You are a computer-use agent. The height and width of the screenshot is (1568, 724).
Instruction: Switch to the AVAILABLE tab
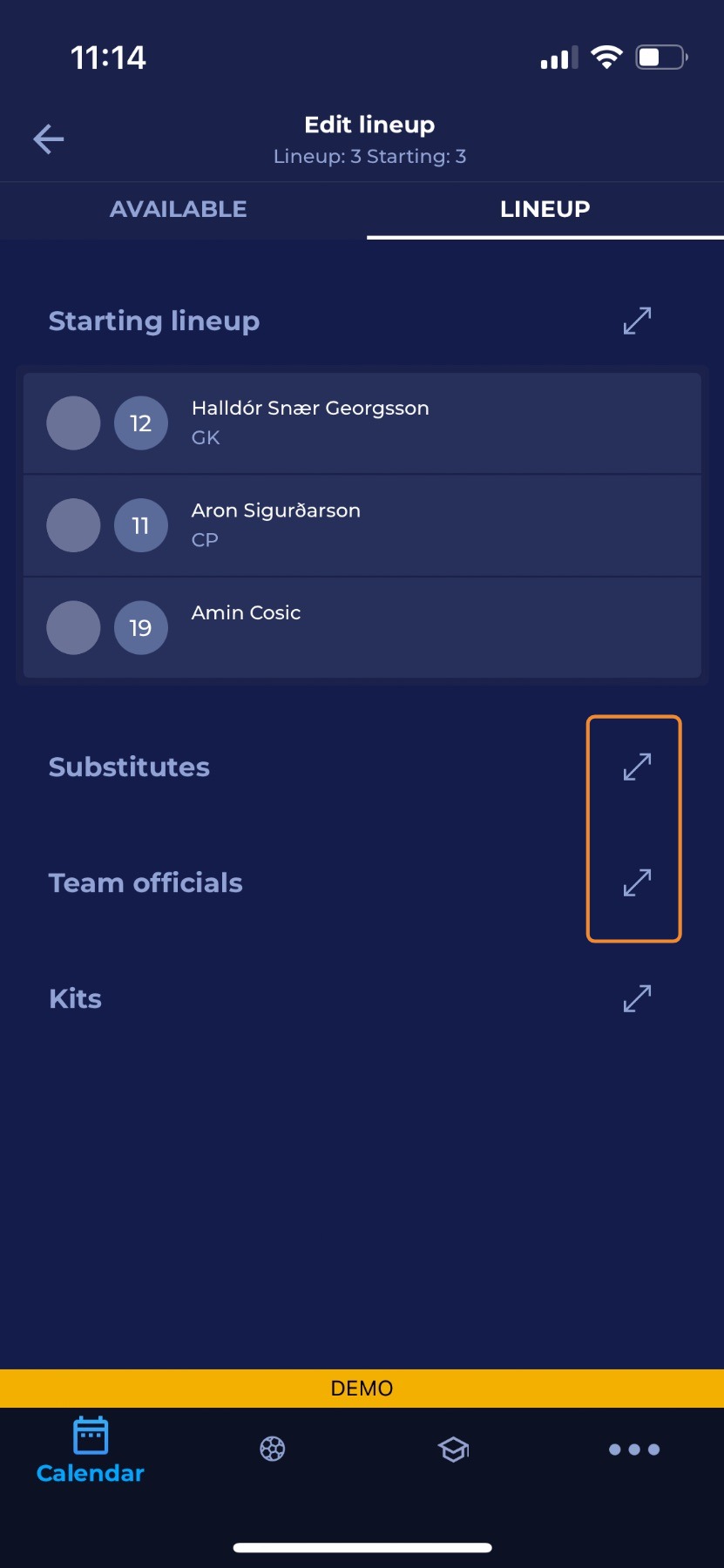pyautogui.click(x=179, y=209)
